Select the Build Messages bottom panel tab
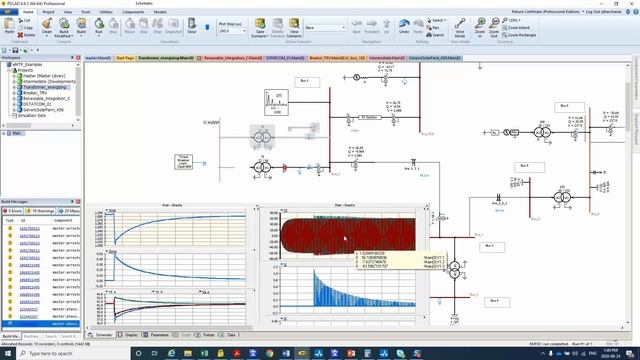The width and height of the screenshot is (640, 360). click(x=10, y=336)
